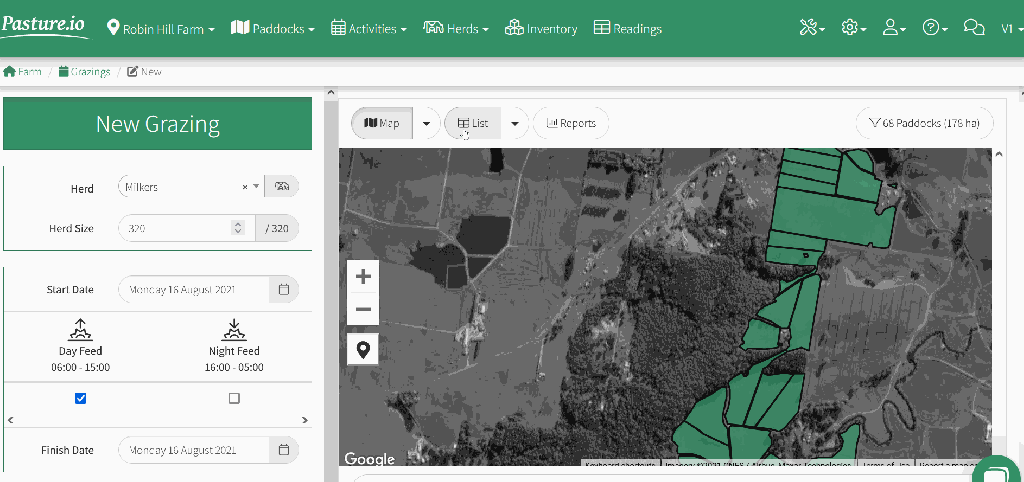Open the settings gear menu
Screen dimensions: 1024x482
853,29
